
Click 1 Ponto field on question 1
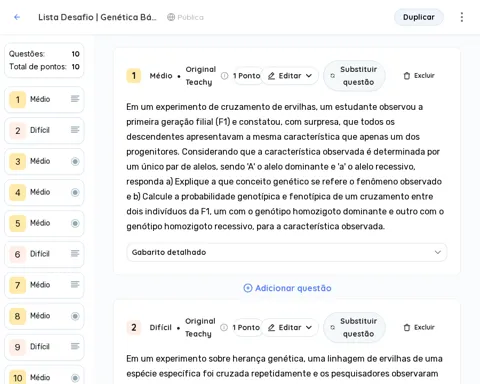pos(246,76)
